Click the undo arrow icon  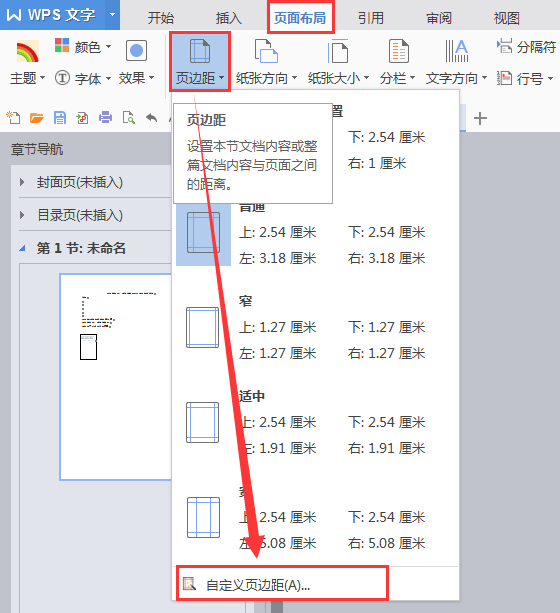coord(151,117)
